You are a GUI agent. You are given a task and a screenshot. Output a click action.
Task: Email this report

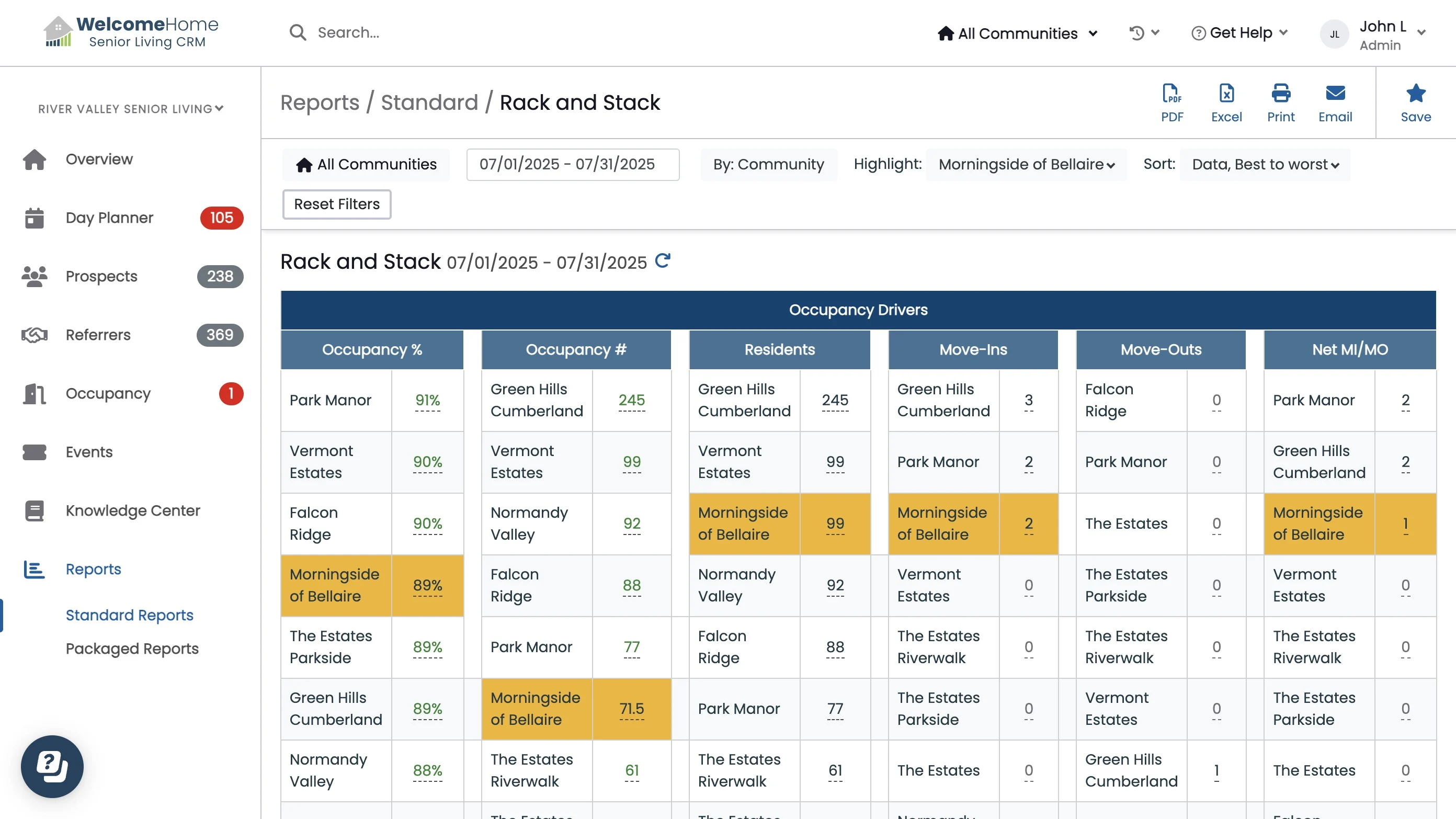[1335, 103]
